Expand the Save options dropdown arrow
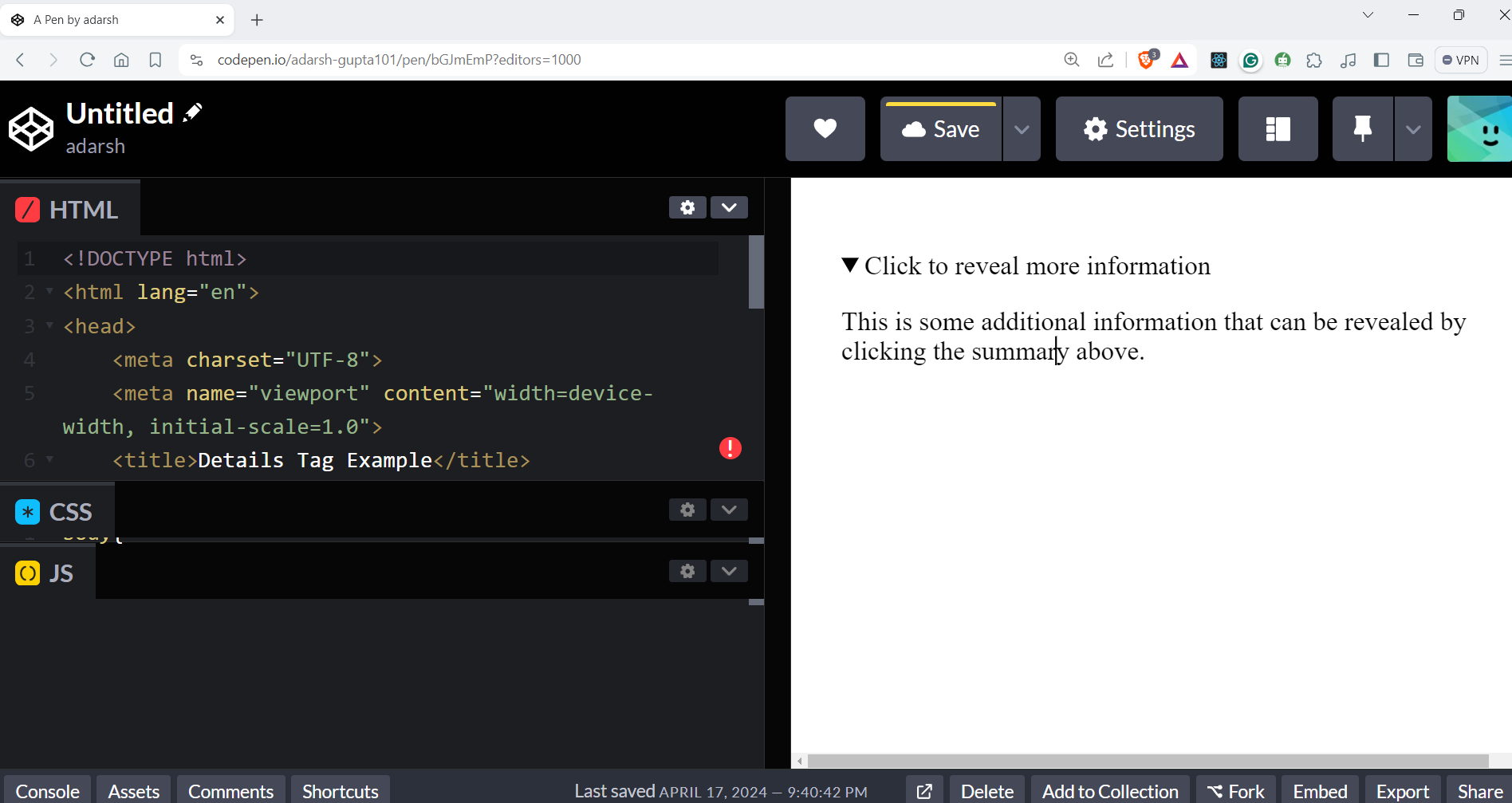 click(x=1022, y=129)
